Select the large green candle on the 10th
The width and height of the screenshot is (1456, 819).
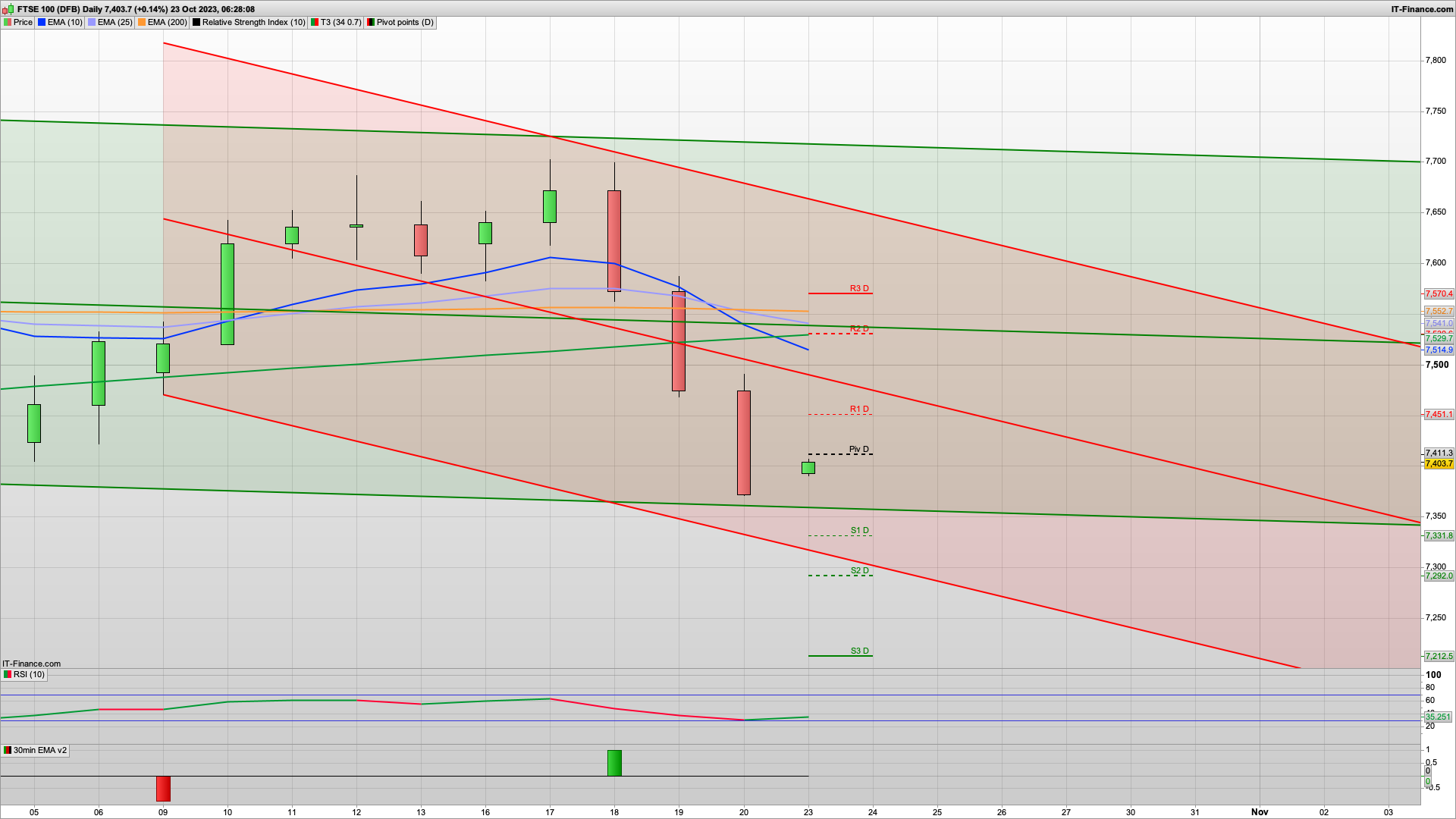227,294
